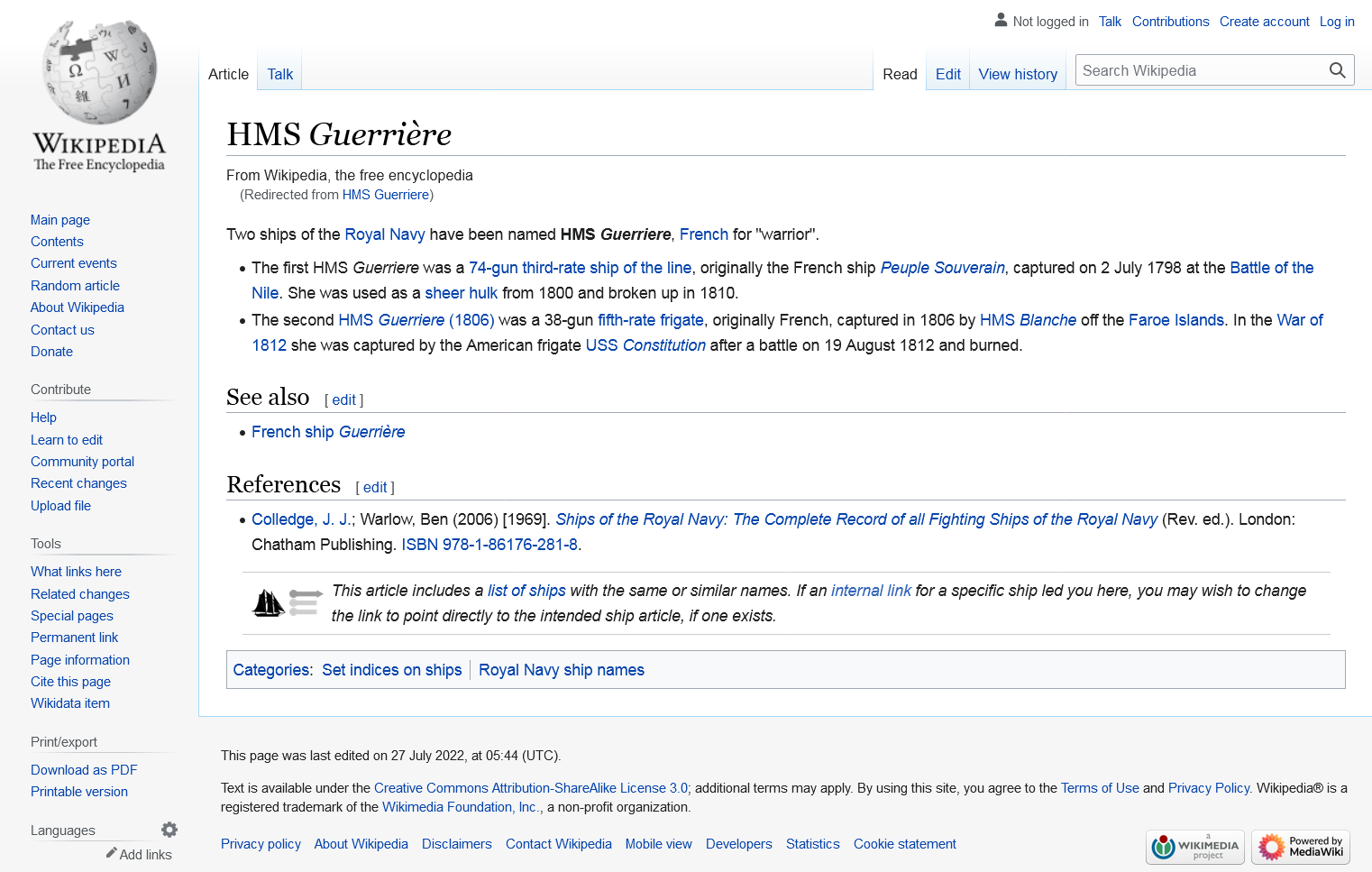Click Mobile view footer link

point(659,844)
